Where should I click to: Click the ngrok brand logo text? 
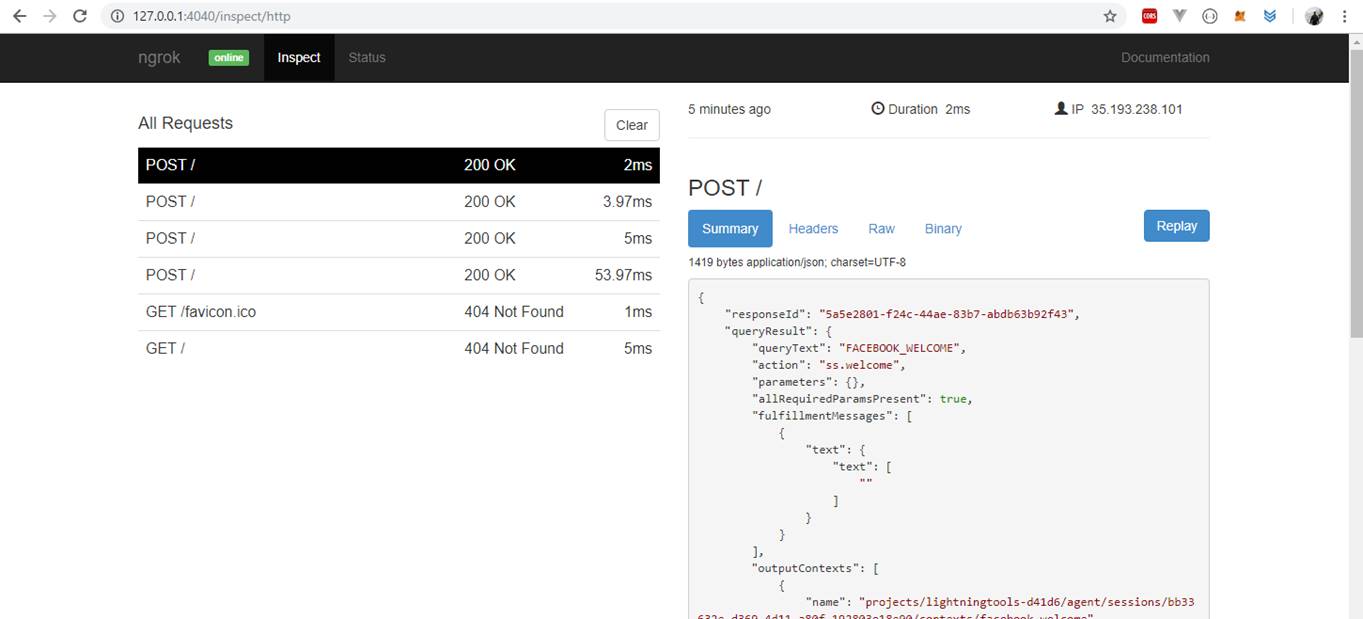(x=159, y=58)
